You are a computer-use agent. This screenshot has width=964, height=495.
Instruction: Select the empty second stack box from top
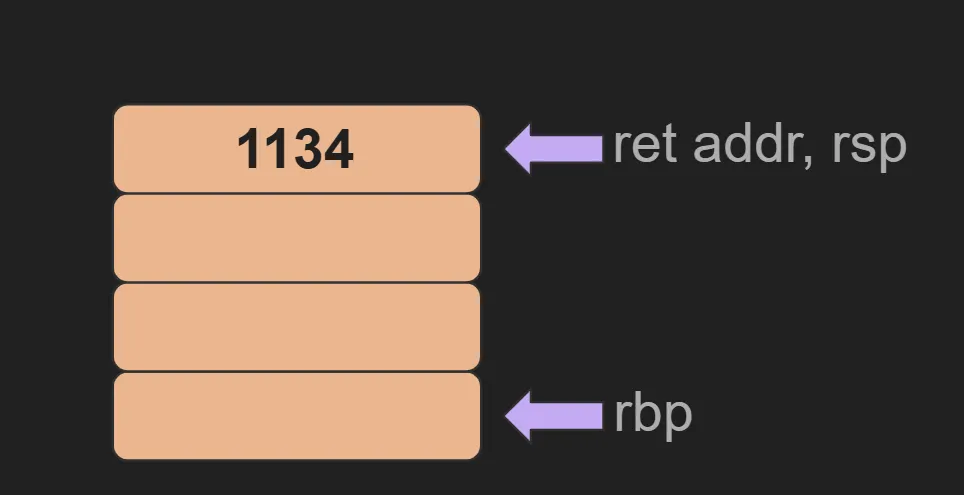coord(296,237)
